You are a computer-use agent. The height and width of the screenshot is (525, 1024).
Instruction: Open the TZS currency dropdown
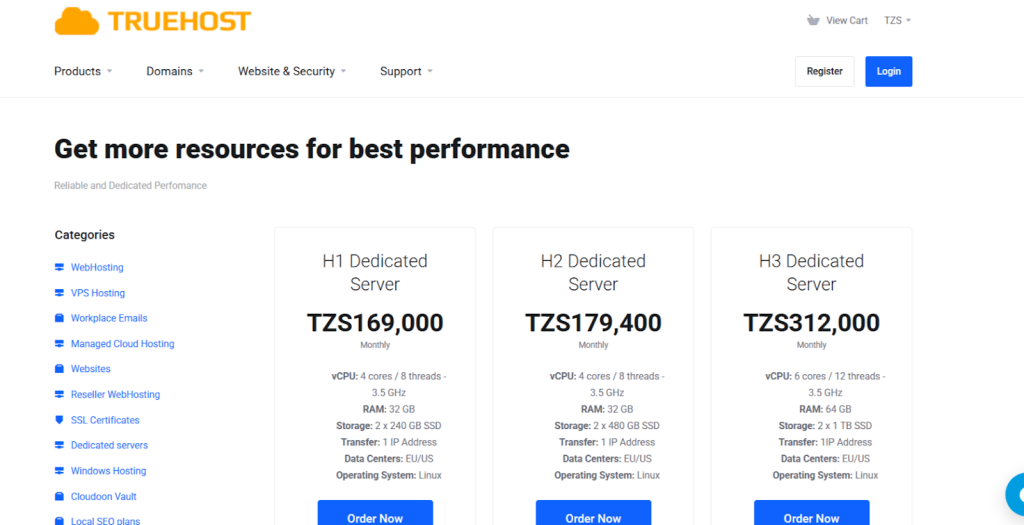pos(897,20)
